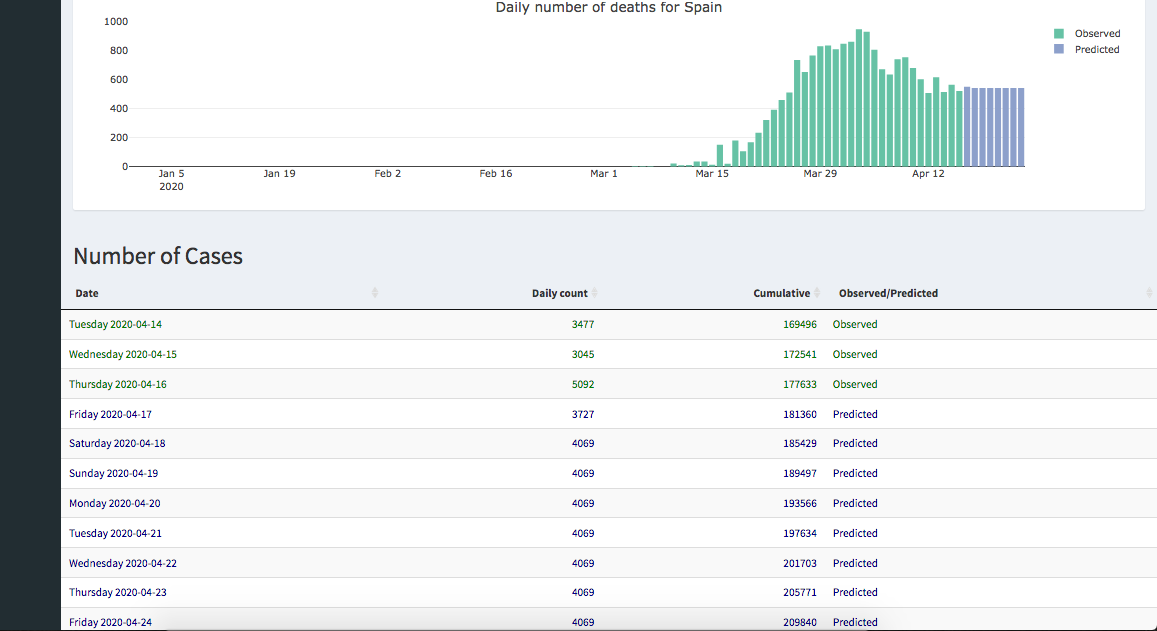Select the Cumulative column header text
Image resolution: width=1157 pixels, height=631 pixels.
(x=781, y=293)
